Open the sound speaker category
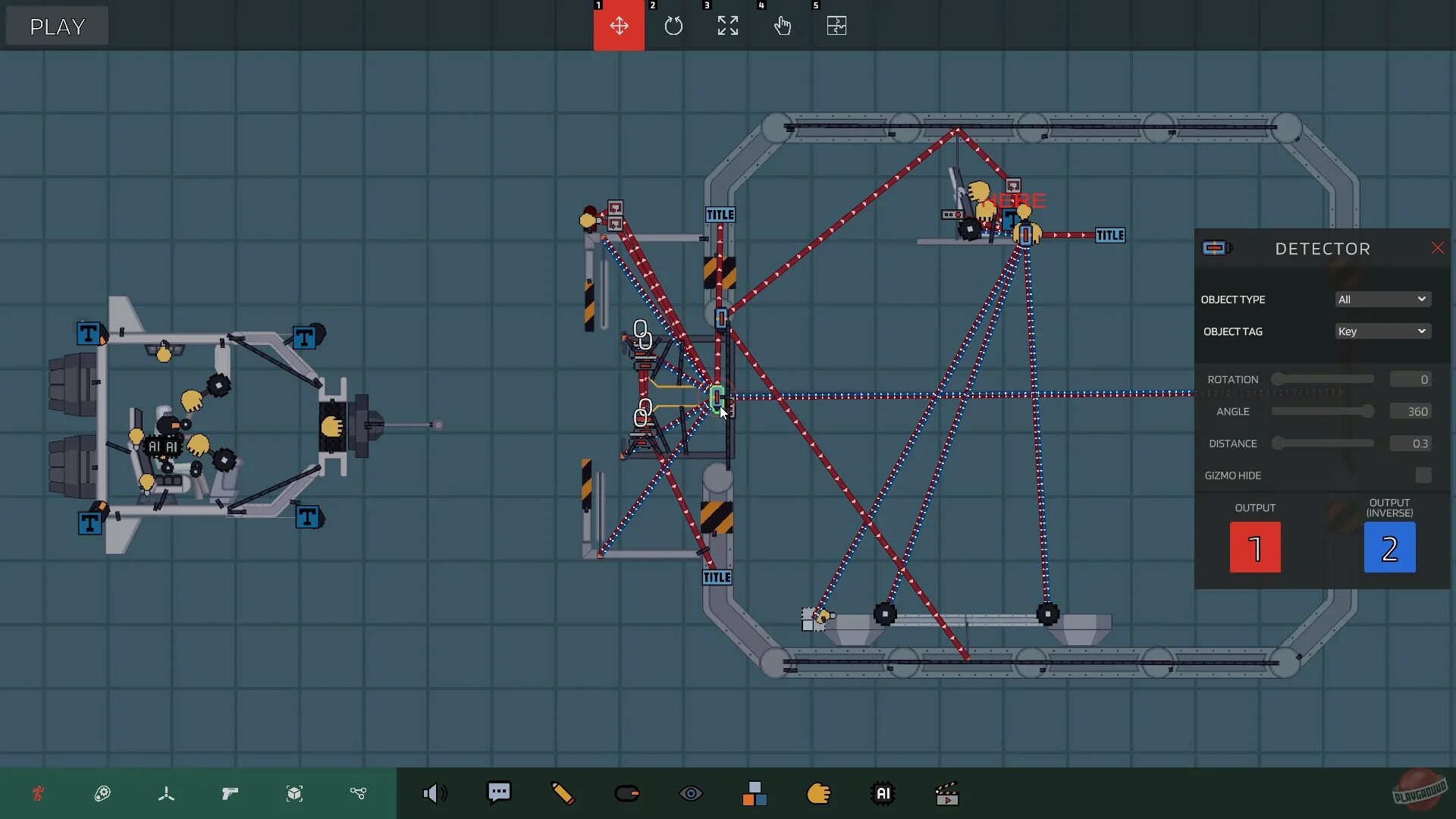This screenshot has height=819, width=1456. 435,793
